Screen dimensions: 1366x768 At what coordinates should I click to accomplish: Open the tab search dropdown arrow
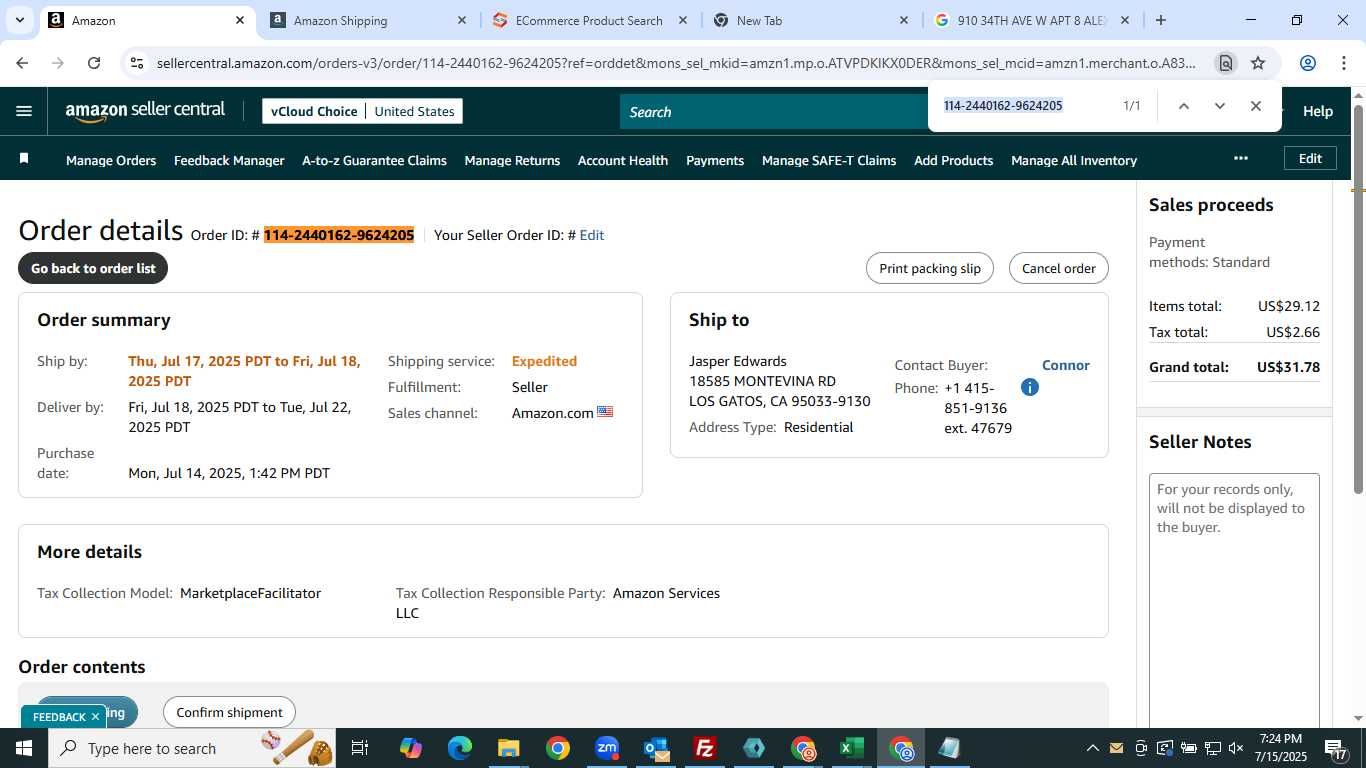pos(19,20)
